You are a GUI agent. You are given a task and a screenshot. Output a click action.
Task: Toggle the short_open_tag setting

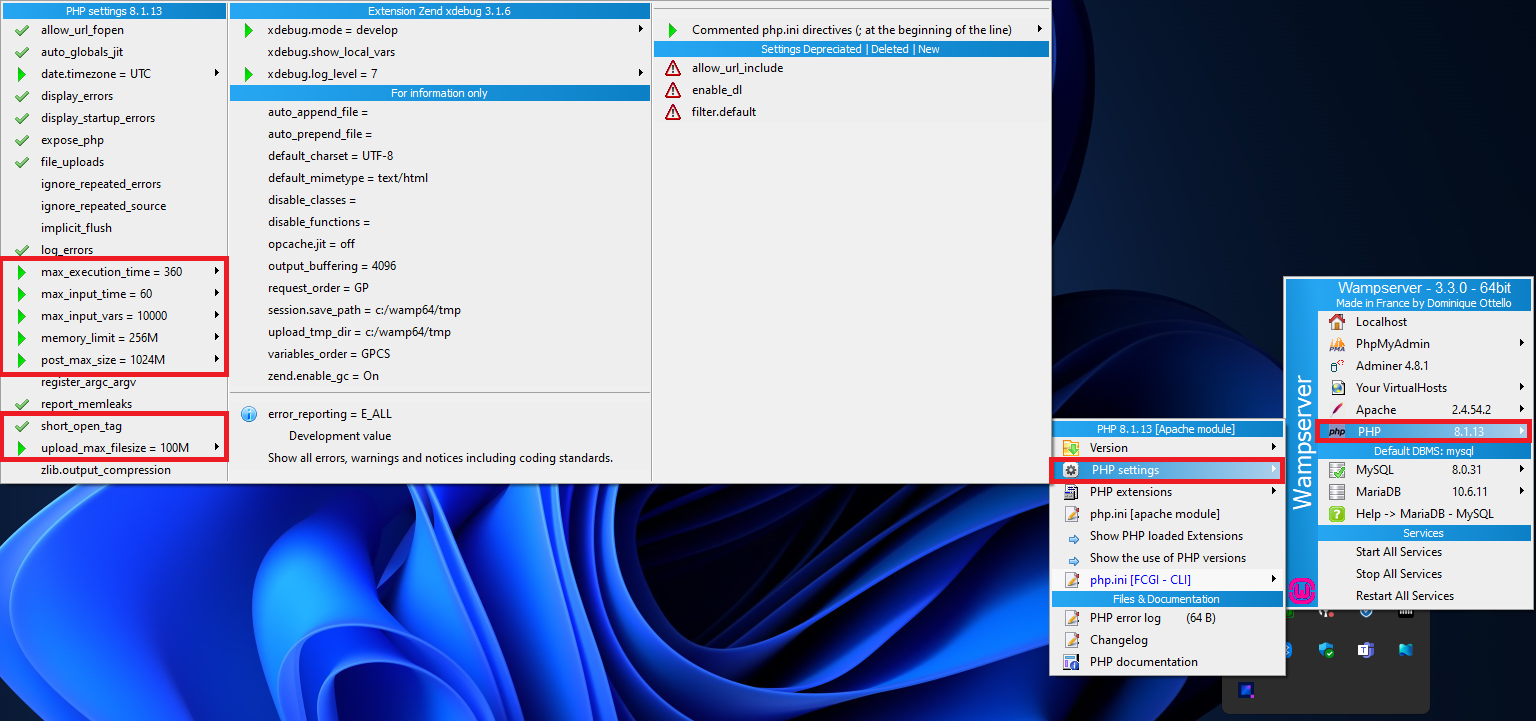114,426
